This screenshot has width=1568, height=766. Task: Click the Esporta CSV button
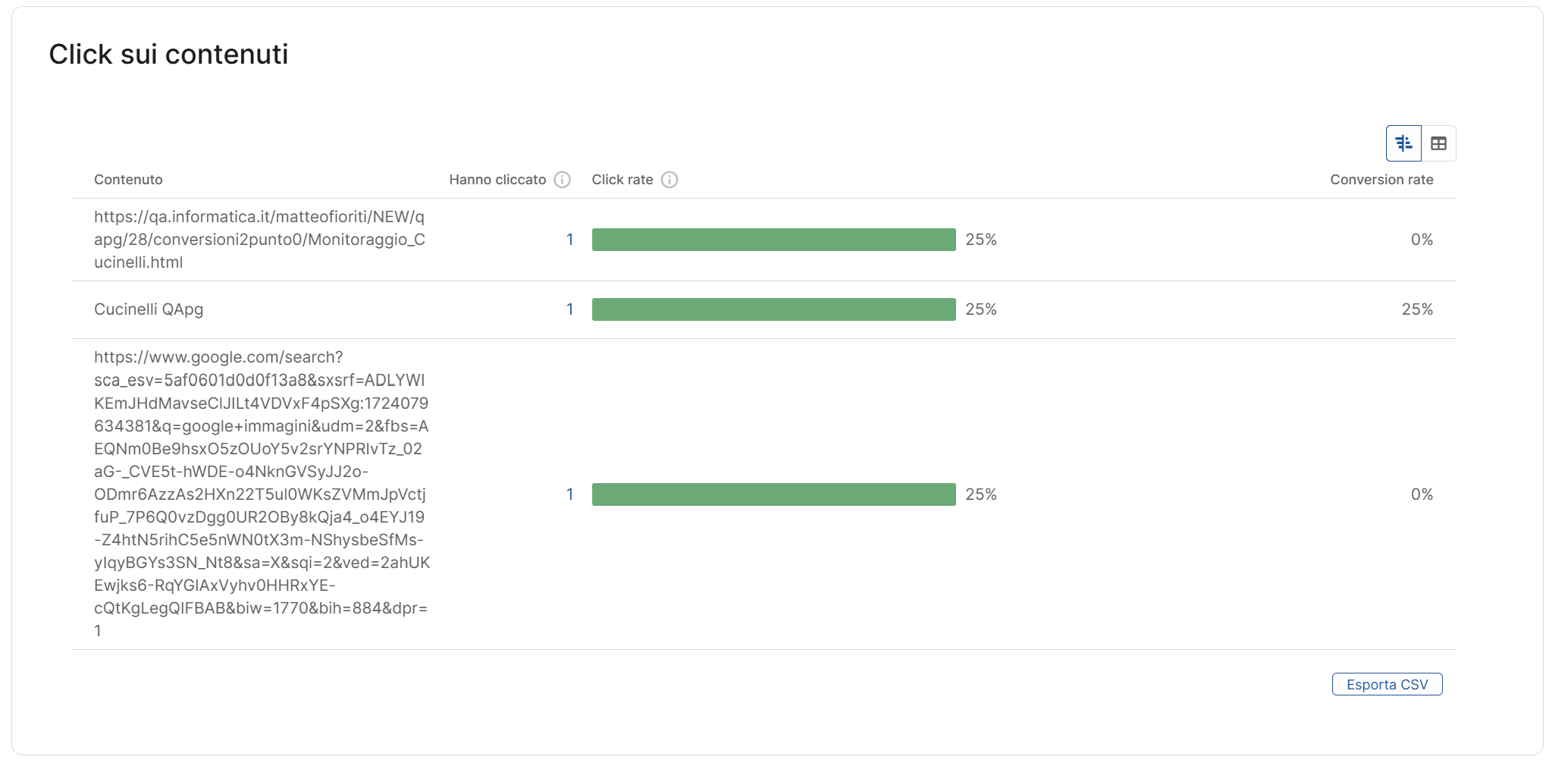pyautogui.click(x=1387, y=684)
